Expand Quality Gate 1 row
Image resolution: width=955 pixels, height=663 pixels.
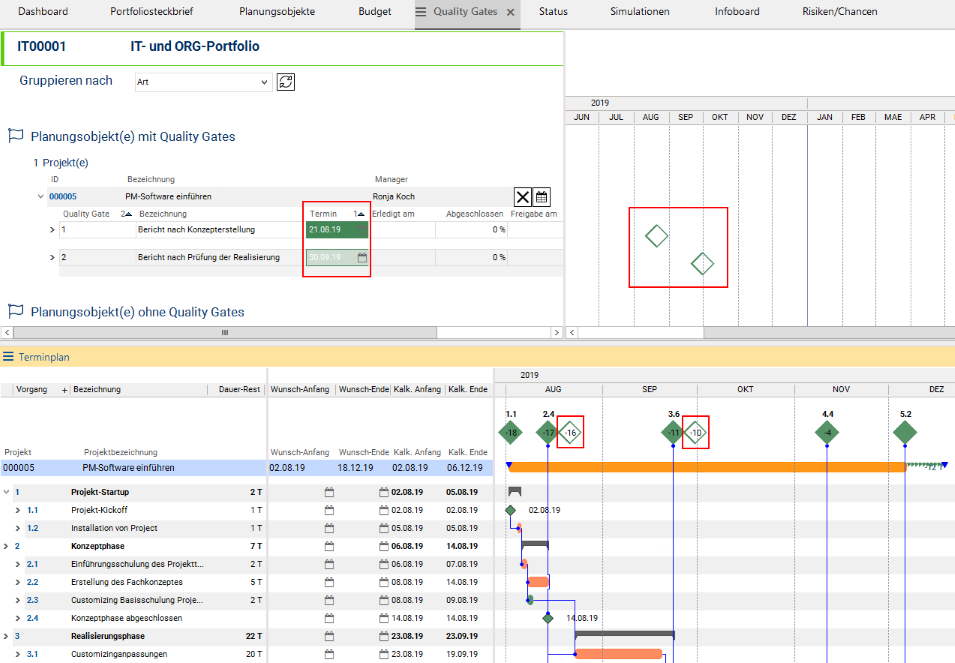52,230
